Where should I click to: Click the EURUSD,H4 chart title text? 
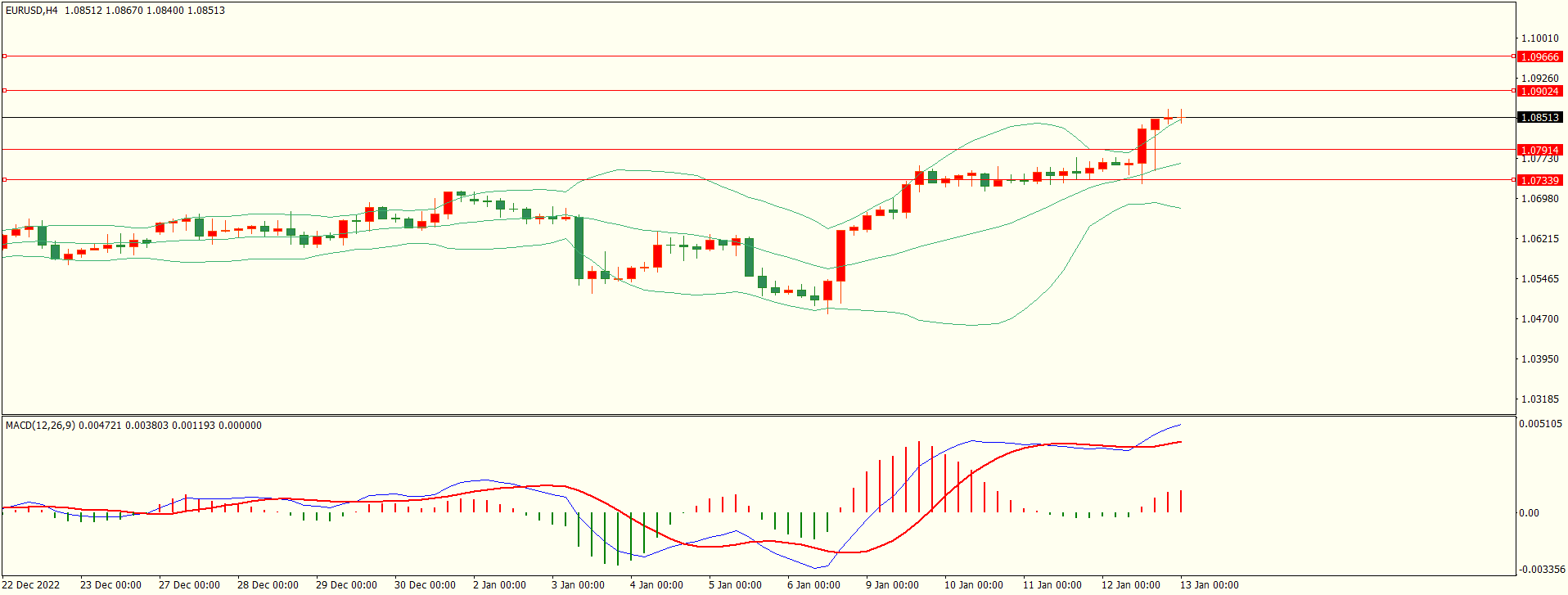pyautogui.click(x=32, y=11)
